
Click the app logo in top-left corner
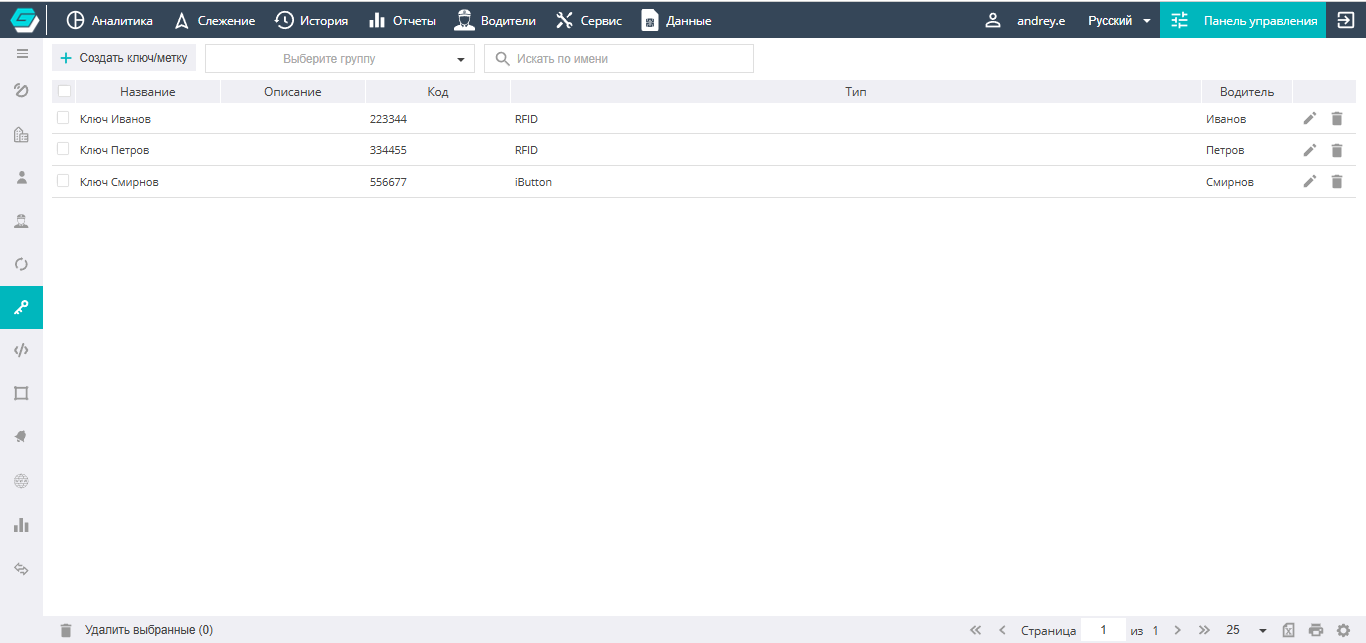(x=23, y=20)
